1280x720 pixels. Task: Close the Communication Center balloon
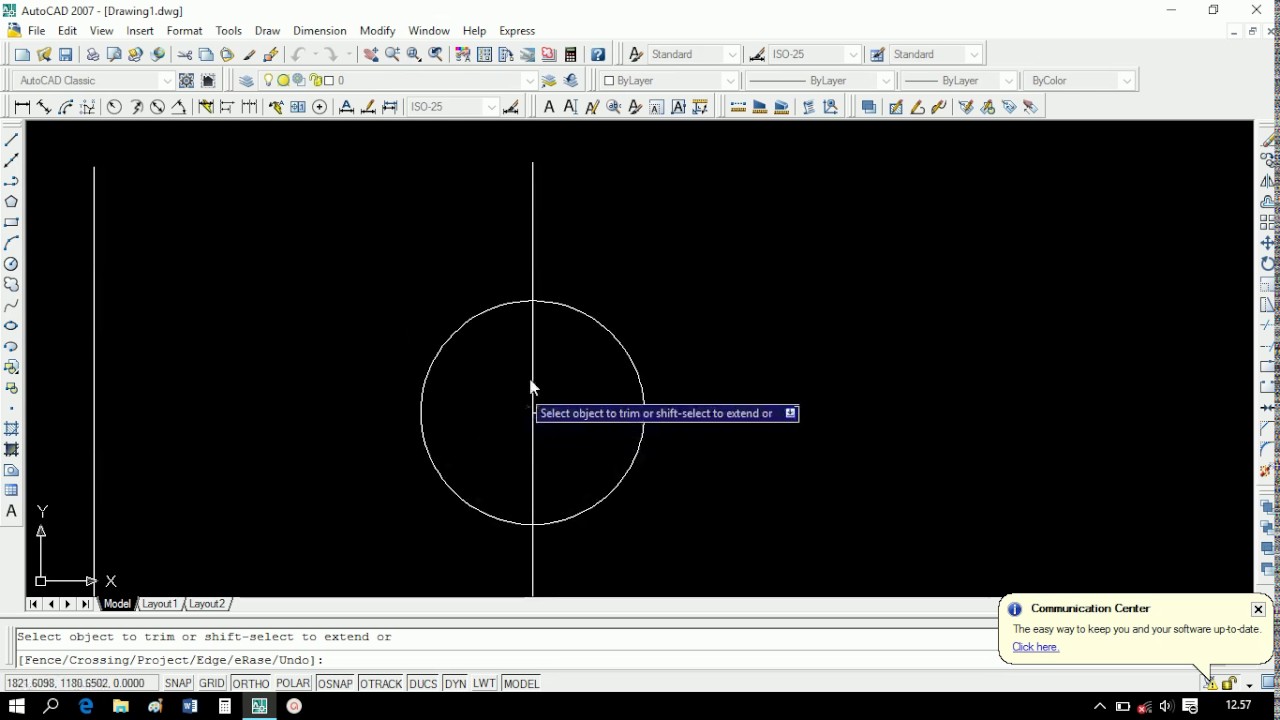pos(1258,609)
